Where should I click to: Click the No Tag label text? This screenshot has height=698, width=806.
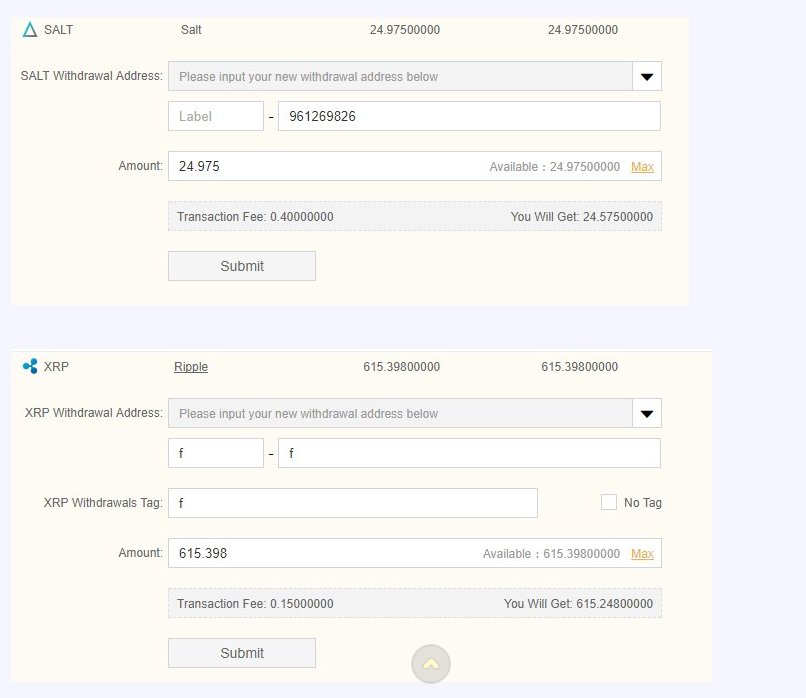pyautogui.click(x=643, y=503)
